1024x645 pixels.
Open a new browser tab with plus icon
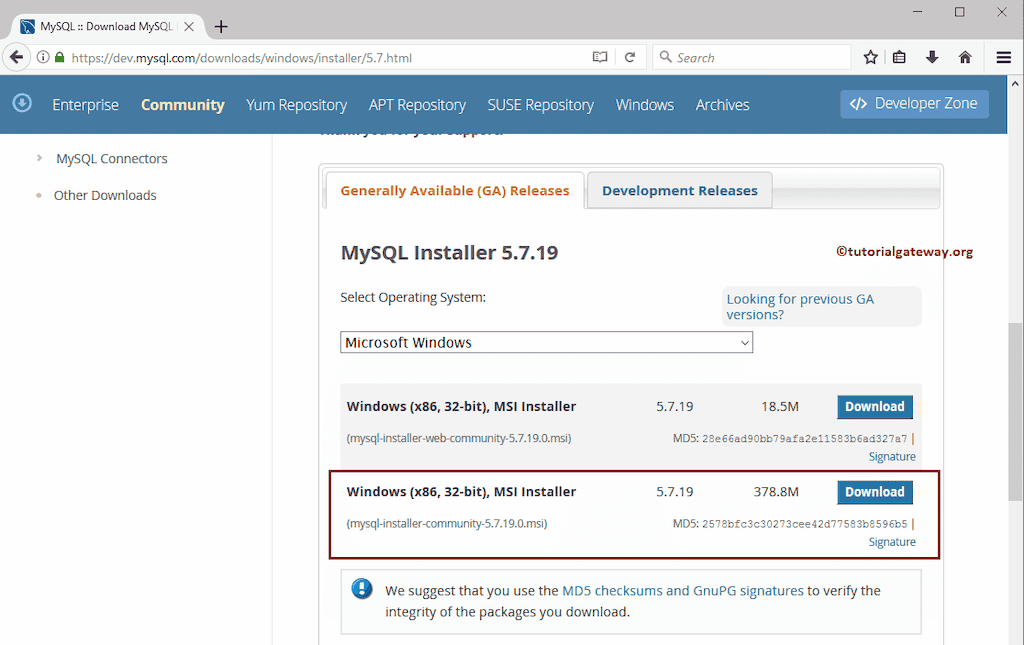coord(221,27)
